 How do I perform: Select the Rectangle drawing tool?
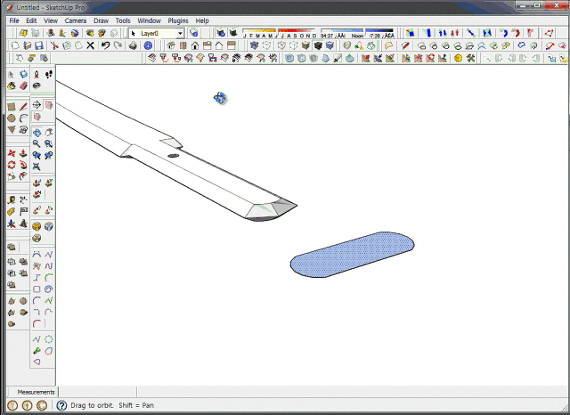(12, 107)
